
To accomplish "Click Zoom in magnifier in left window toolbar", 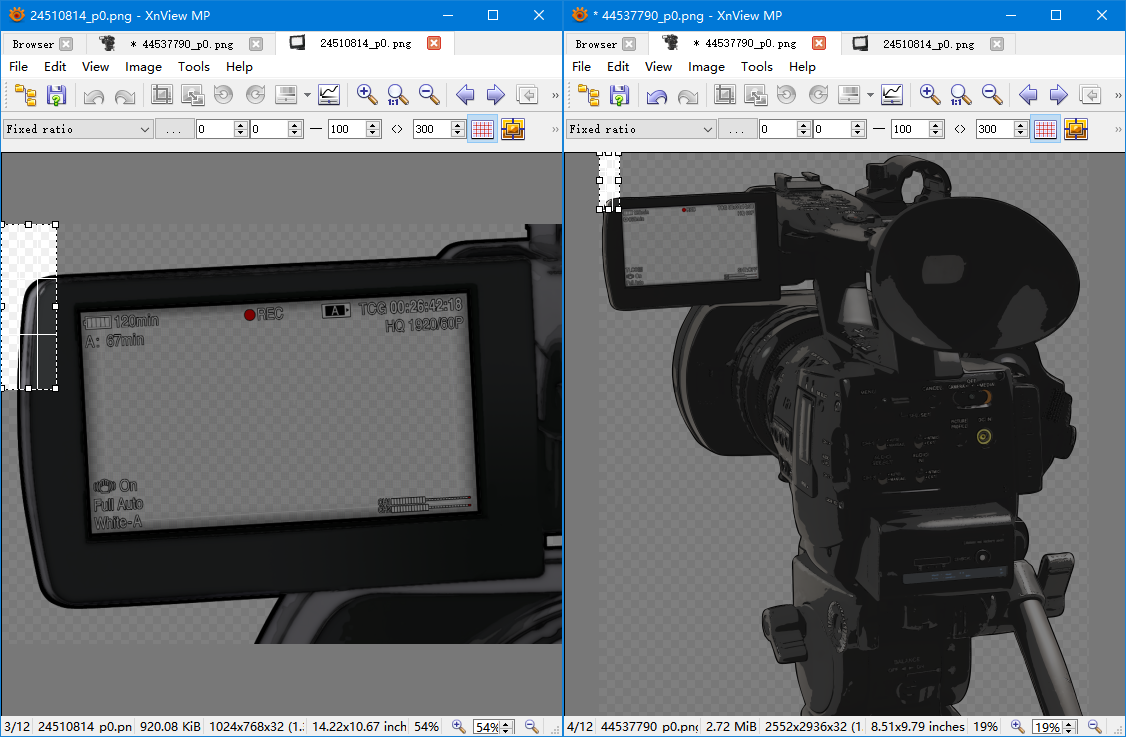I will (367, 95).
